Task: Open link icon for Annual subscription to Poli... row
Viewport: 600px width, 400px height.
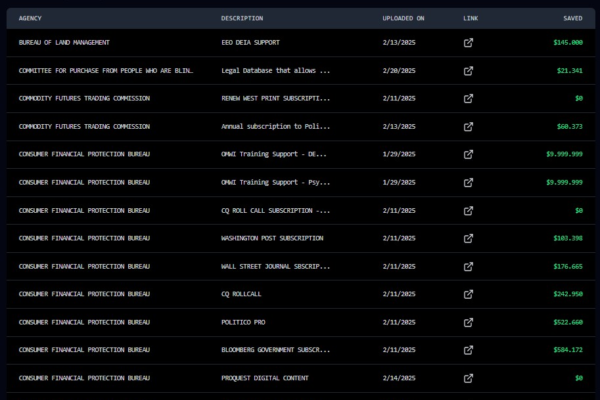Action: click(x=468, y=127)
